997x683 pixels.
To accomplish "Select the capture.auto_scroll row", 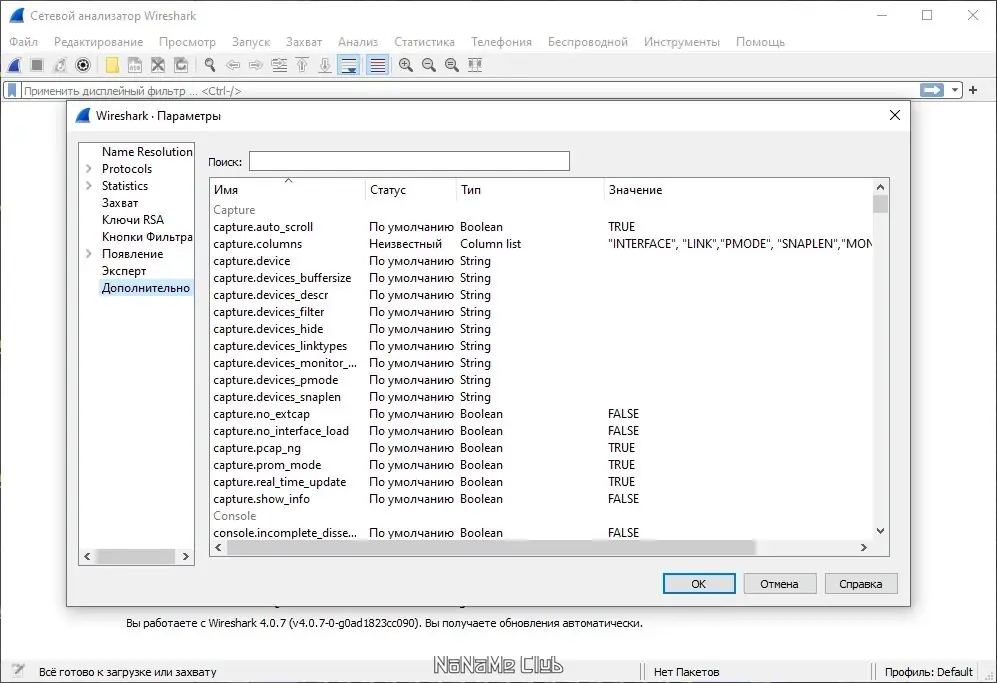I will pos(541,227).
